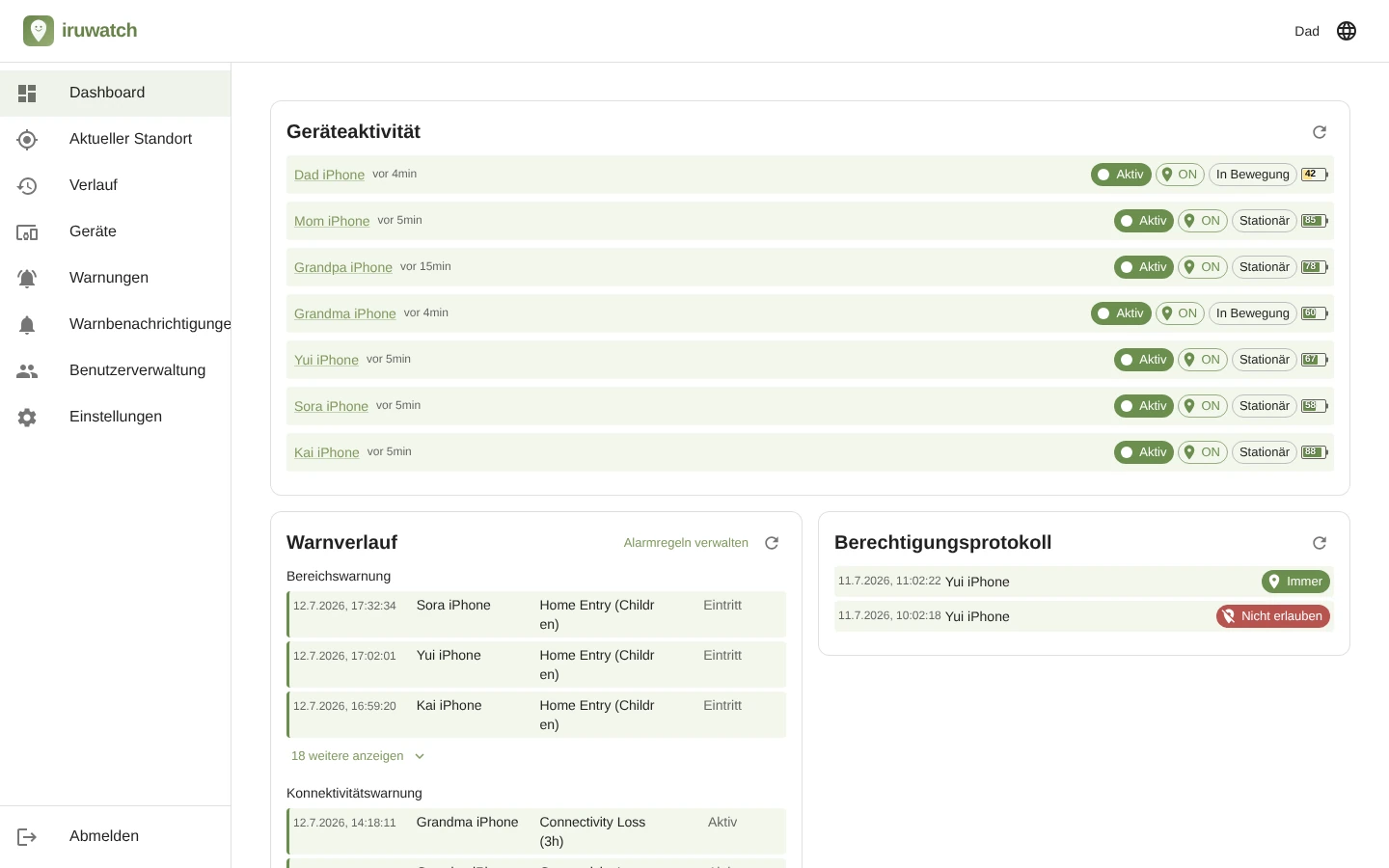This screenshot has height=868, width=1389.
Task: Refresh the Geräteaktivität panel
Action: [1320, 132]
